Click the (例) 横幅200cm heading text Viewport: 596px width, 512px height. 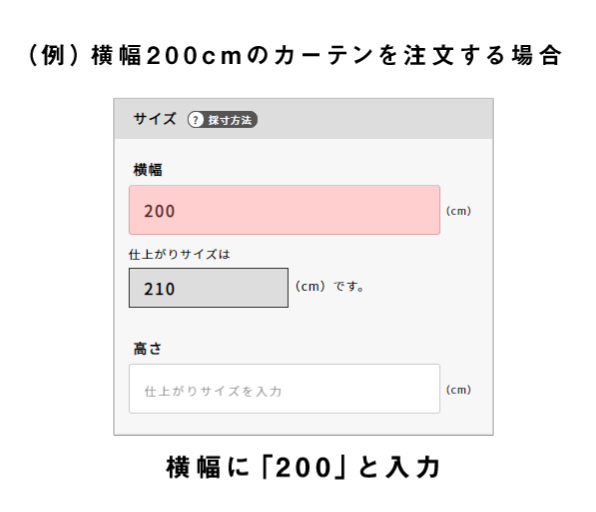pos(135,55)
